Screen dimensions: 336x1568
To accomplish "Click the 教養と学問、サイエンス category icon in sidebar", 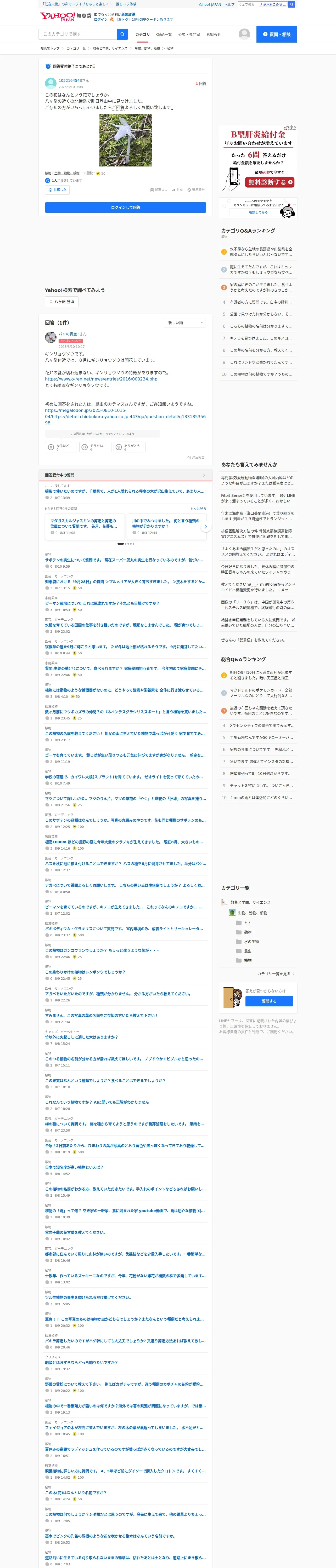I will pyautogui.click(x=225, y=902).
